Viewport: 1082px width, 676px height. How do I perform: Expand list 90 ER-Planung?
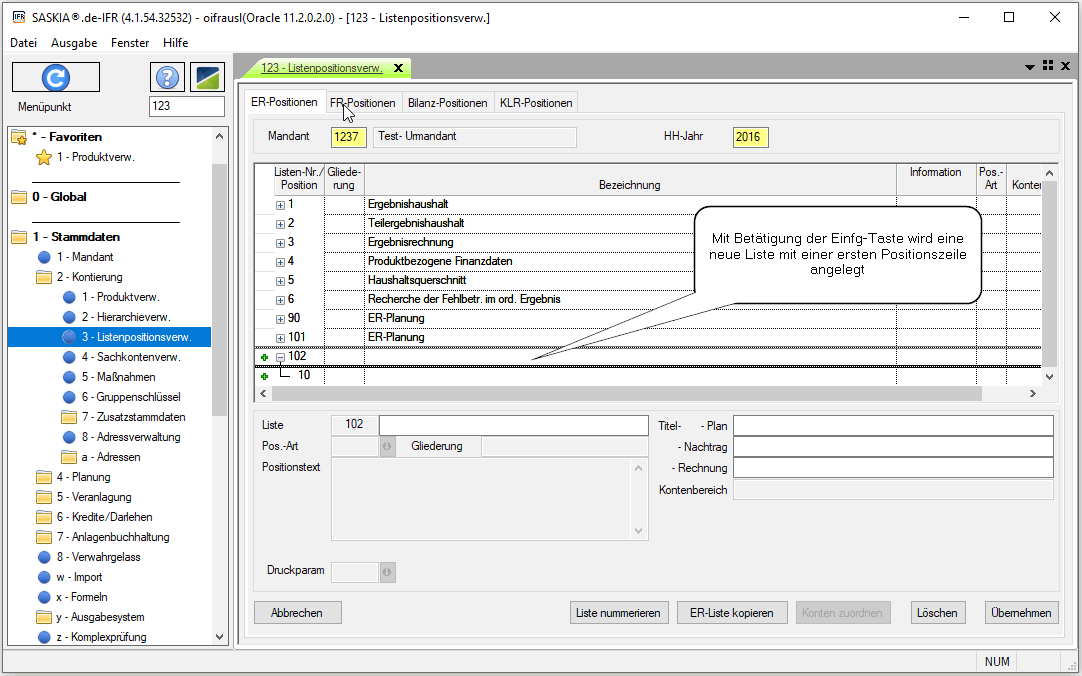pyautogui.click(x=280, y=319)
